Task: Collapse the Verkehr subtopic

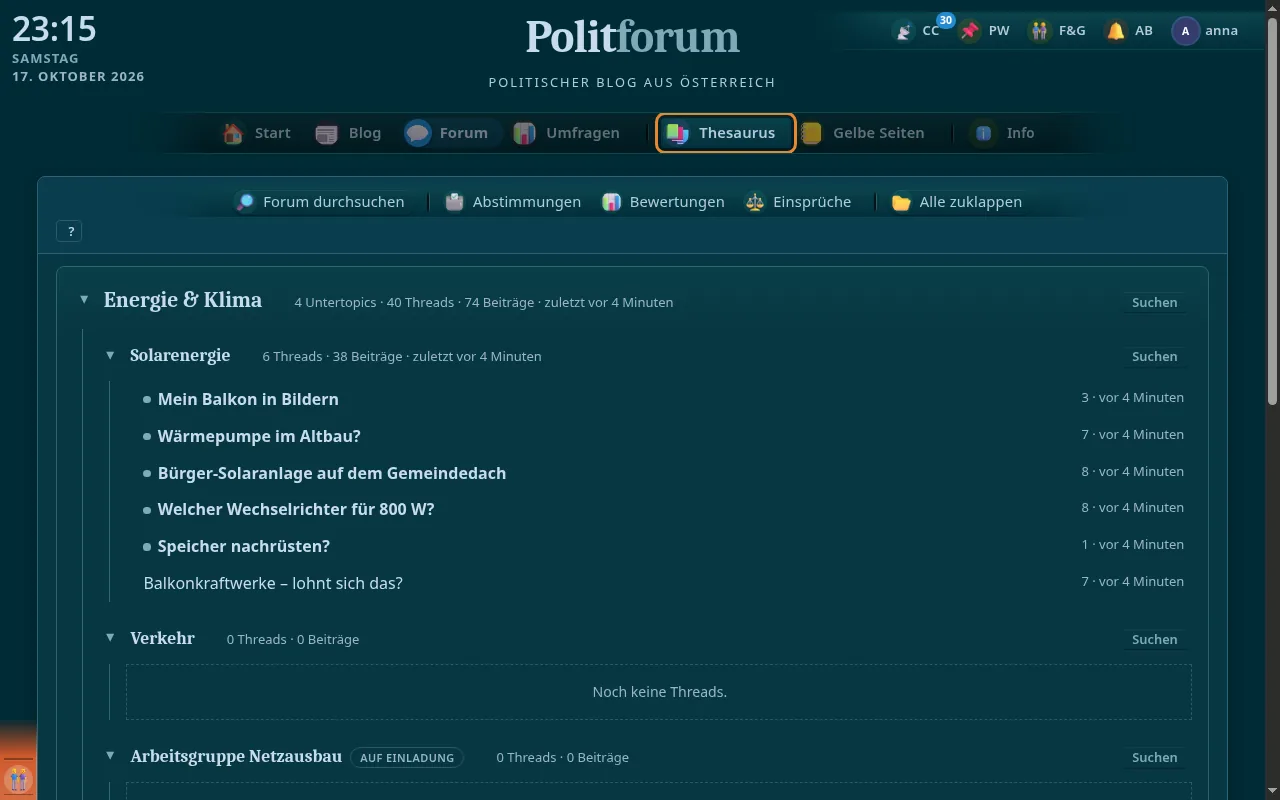Action: (x=110, y=638)
